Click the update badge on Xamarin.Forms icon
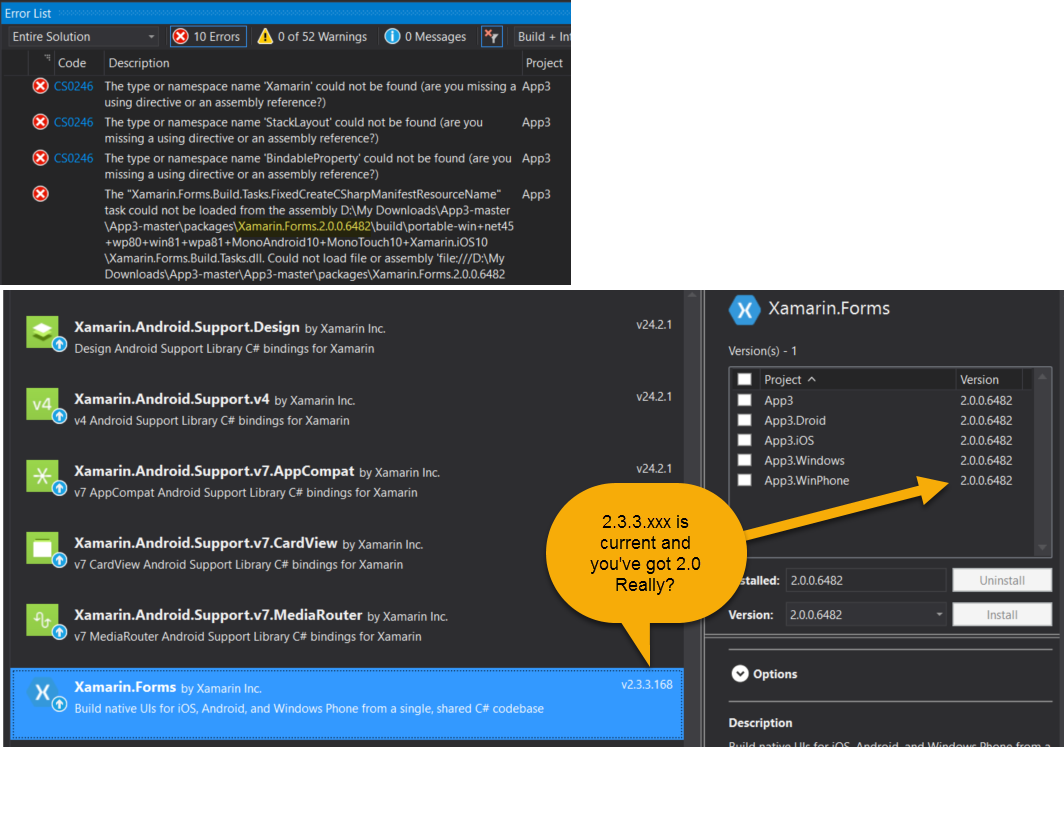The image size is (1064, 838). [x=60, y=704]
